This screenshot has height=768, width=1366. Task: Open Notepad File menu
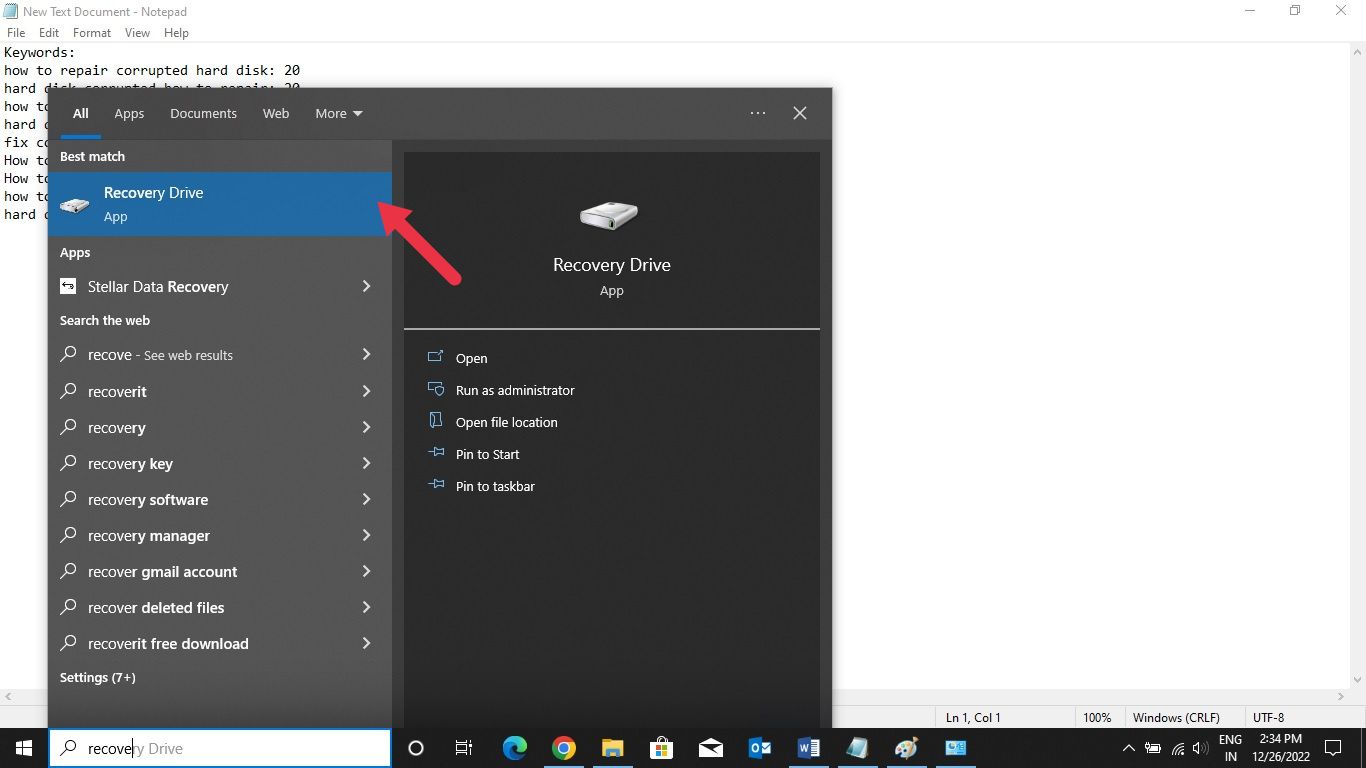16,33
